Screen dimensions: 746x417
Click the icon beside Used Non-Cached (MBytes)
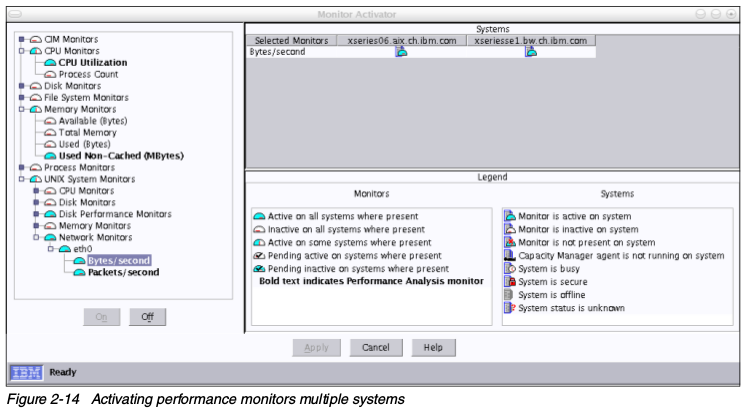(x=51, y=155)
